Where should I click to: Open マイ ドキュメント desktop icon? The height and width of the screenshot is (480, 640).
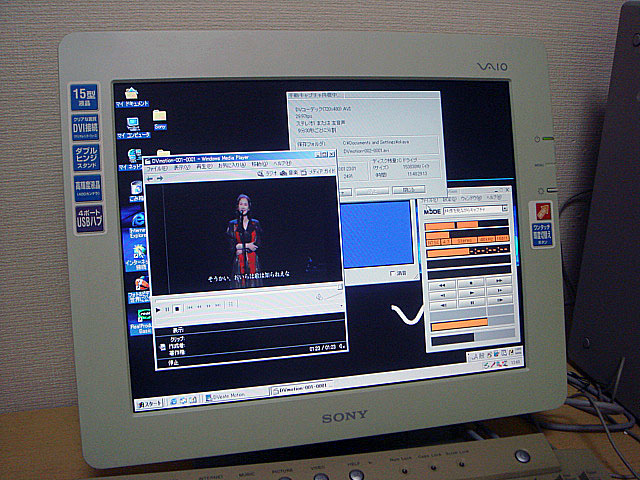point(131,97)
